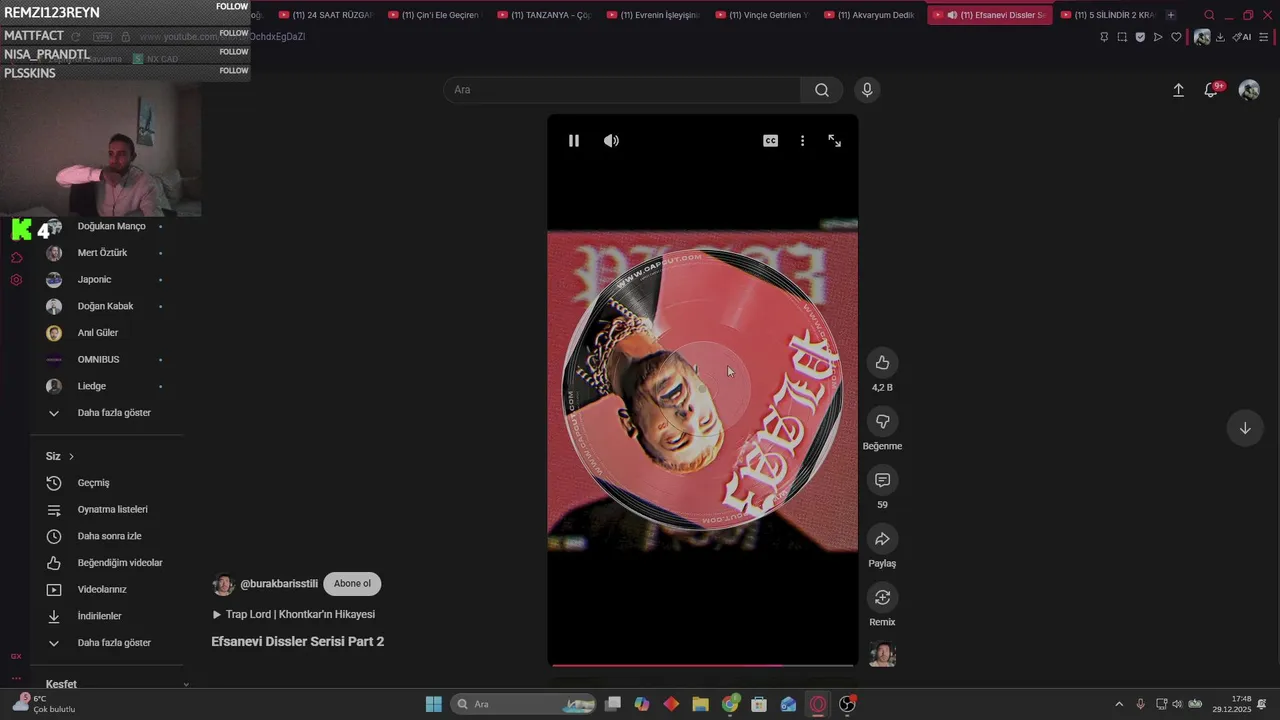The width and height of the screenshot is (1280, 720).
Task: Subscribe with the Abone ol button
Action: coord(352,584)
